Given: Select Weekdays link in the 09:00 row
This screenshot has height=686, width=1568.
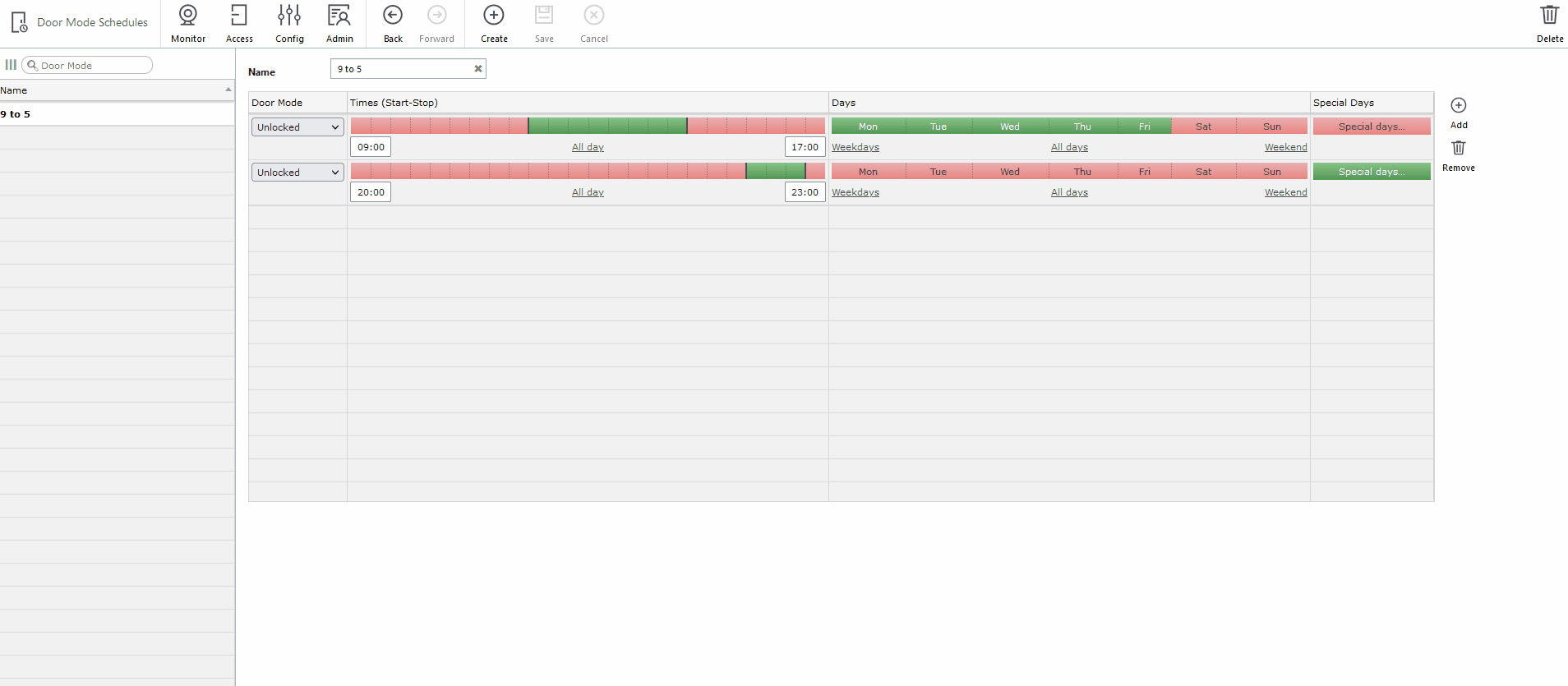Looking at the screenshot, I should coord(855,147).
